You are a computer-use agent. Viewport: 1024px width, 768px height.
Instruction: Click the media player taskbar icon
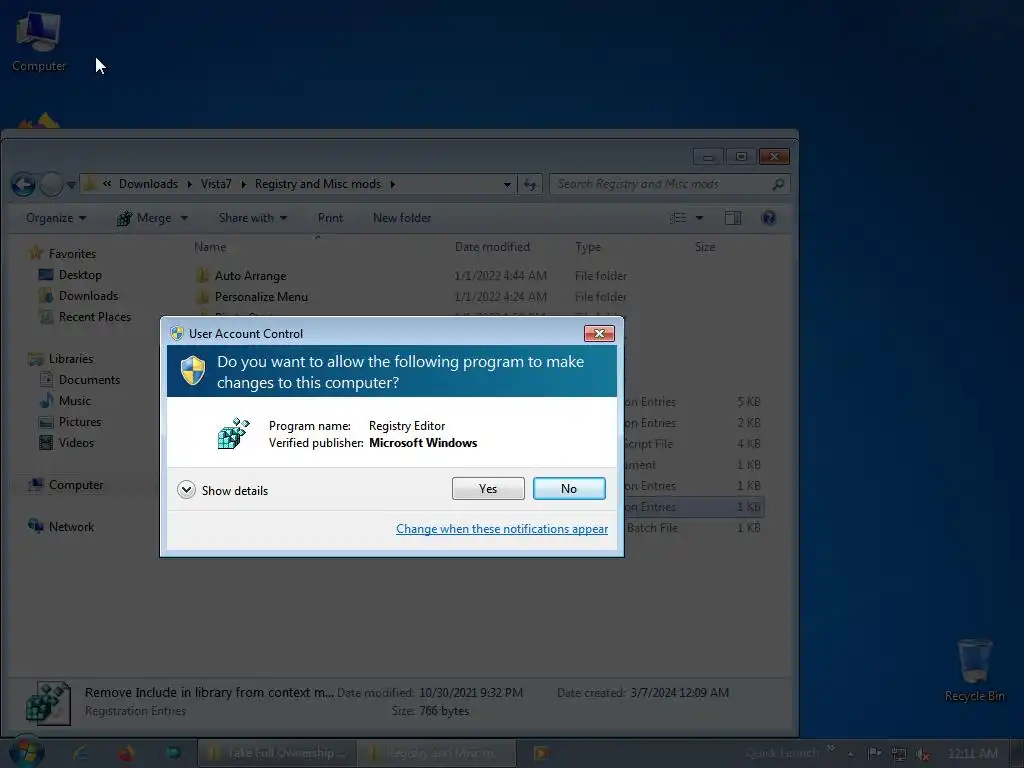[x=541, y=753]
